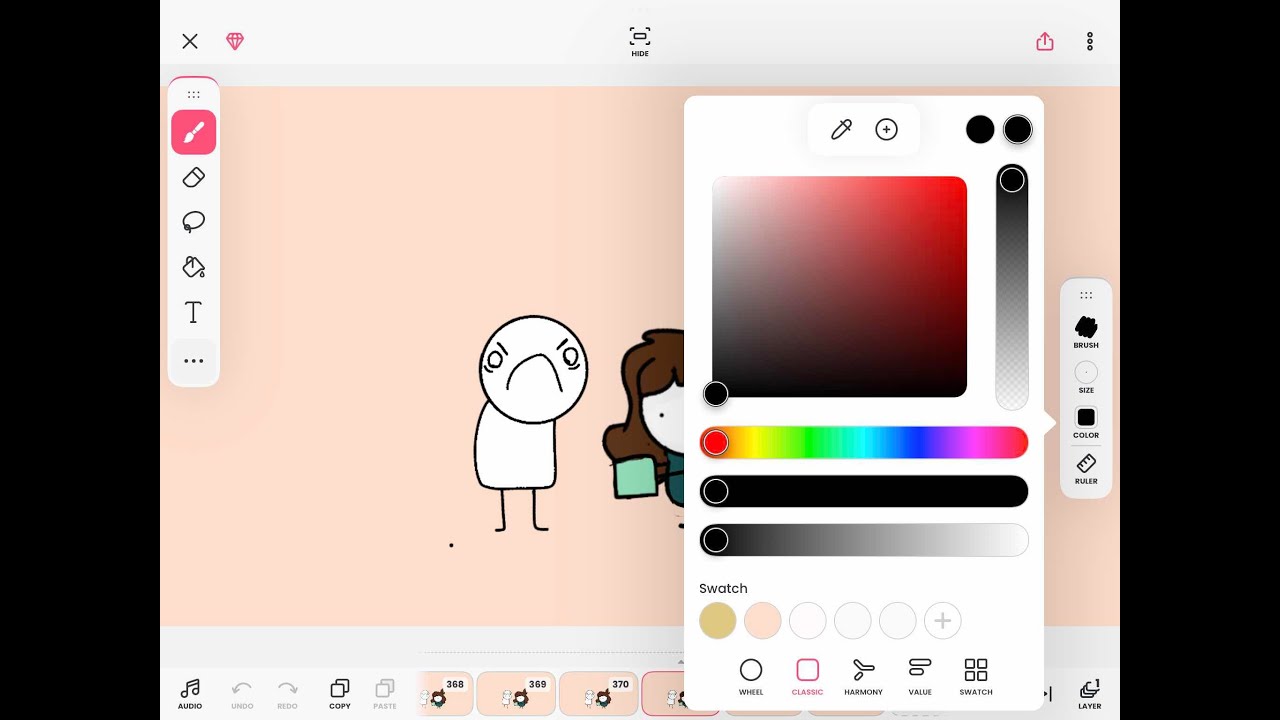Switch to Swatch color mode
The image size is (1280, 720).
point(976,677)
